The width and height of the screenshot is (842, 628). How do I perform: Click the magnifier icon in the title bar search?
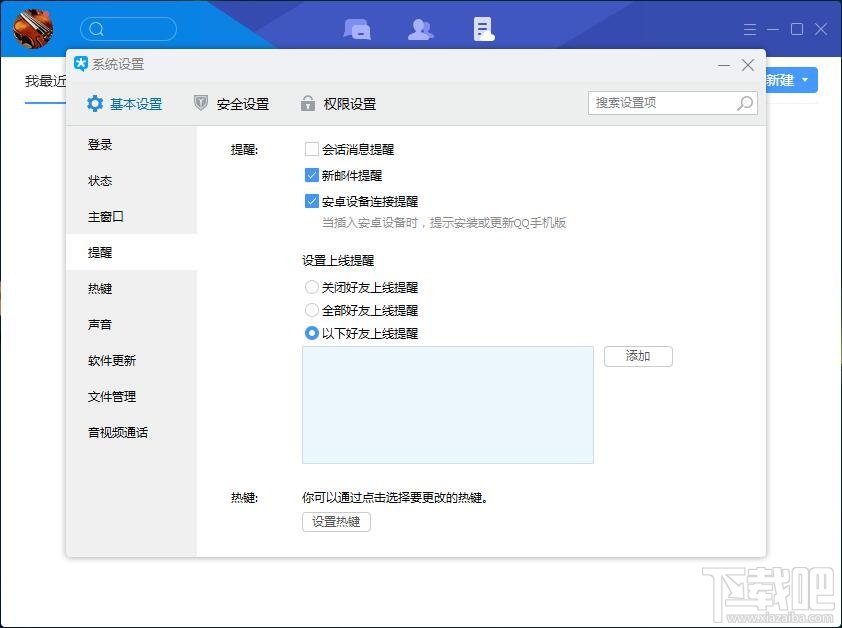[95, 28]
